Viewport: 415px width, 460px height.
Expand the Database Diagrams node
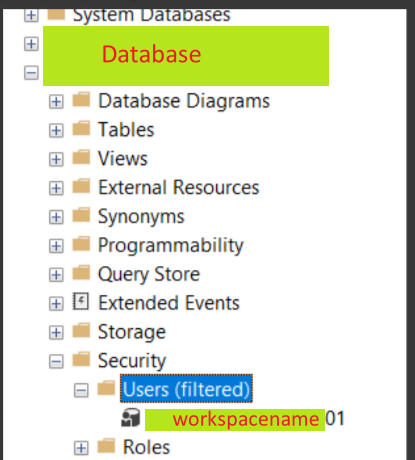coord(56,101)
